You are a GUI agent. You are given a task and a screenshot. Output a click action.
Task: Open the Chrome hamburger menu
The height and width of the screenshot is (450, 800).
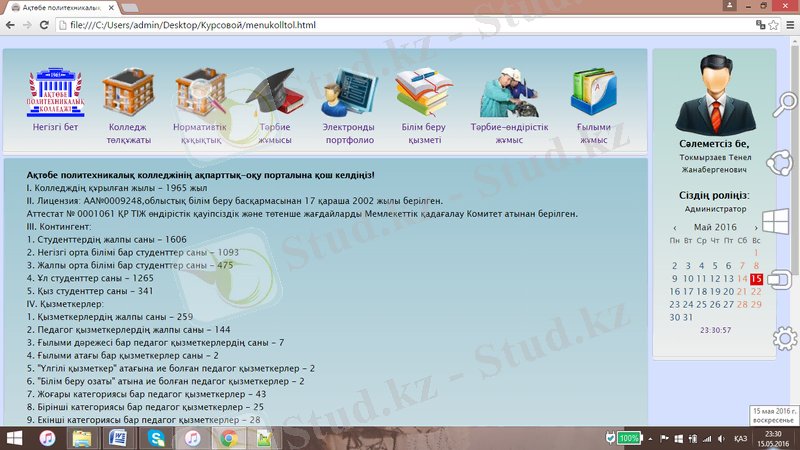point(790,25)
